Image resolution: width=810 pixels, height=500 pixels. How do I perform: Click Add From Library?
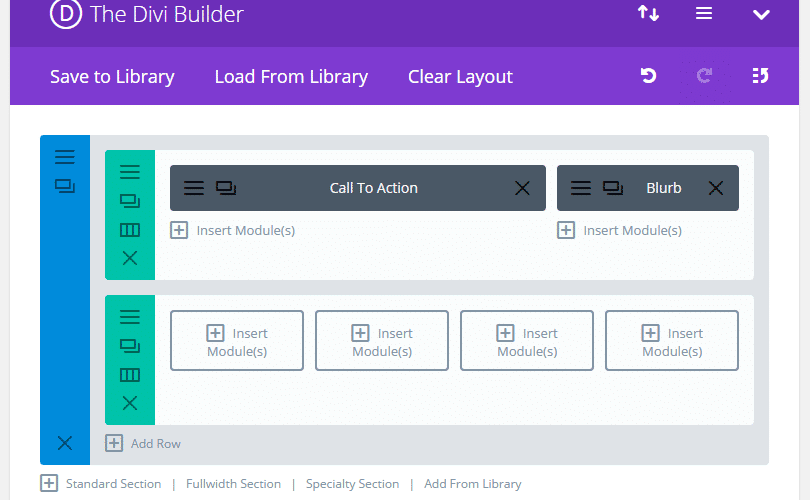[473, 484]
